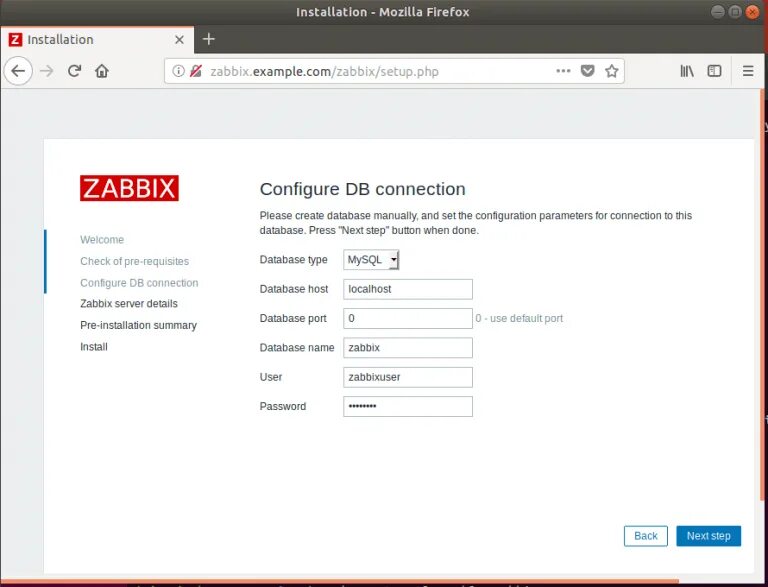This screenshot has height=587, width=768.
Task: Click the address bar URL text
Action: 324,72
